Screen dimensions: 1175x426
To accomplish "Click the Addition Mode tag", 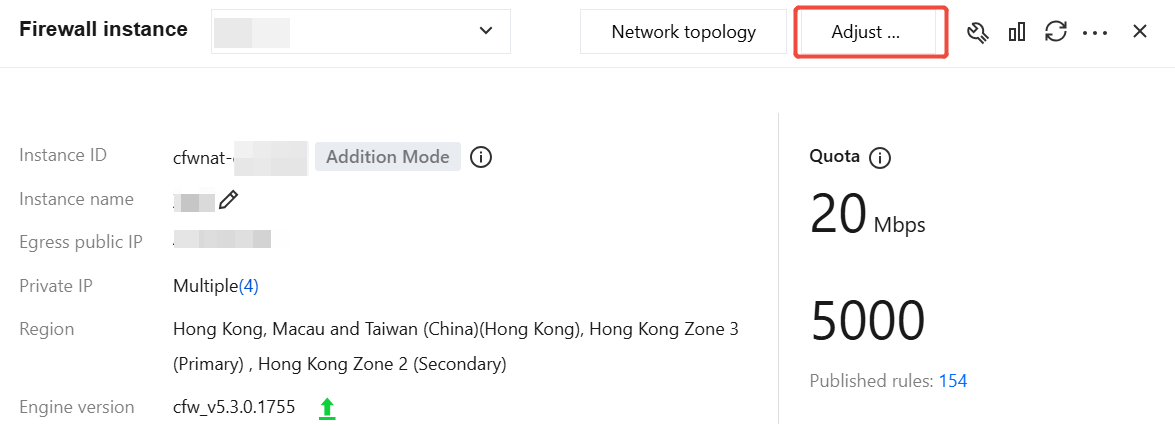I will coord(387,157).
